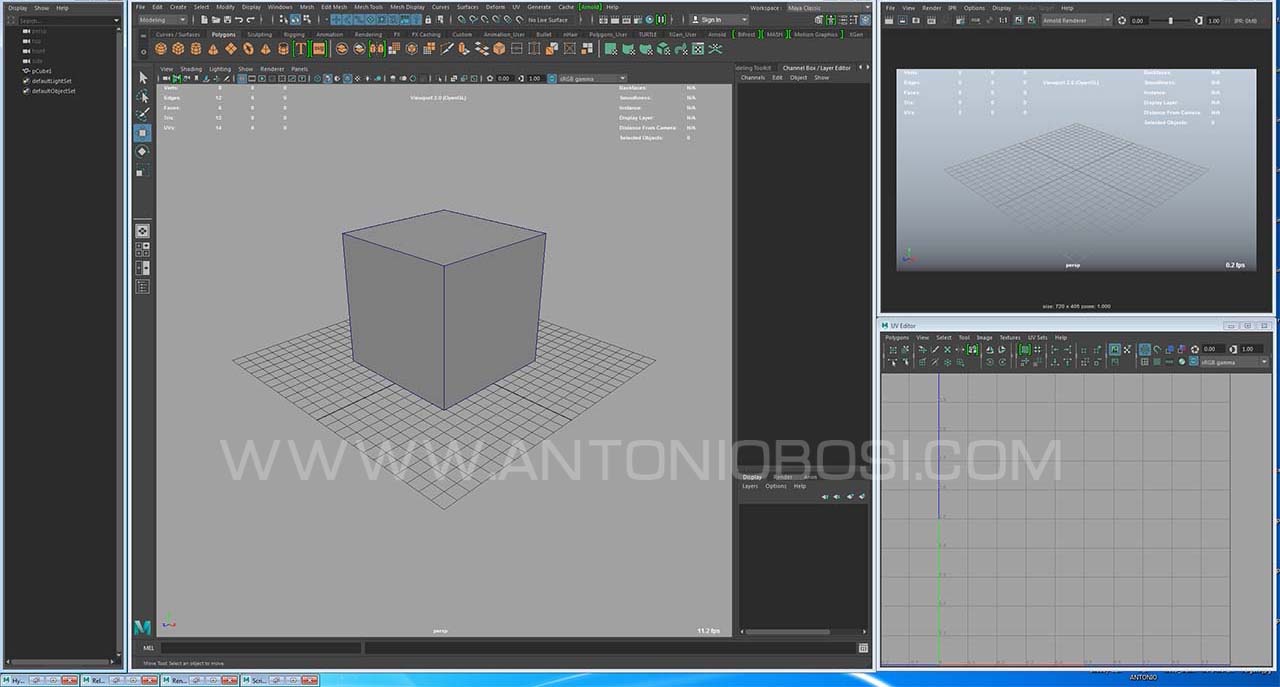The image size is (1280, 687).
Task: Open the IPR menu in the Render View
Action: 952,8
